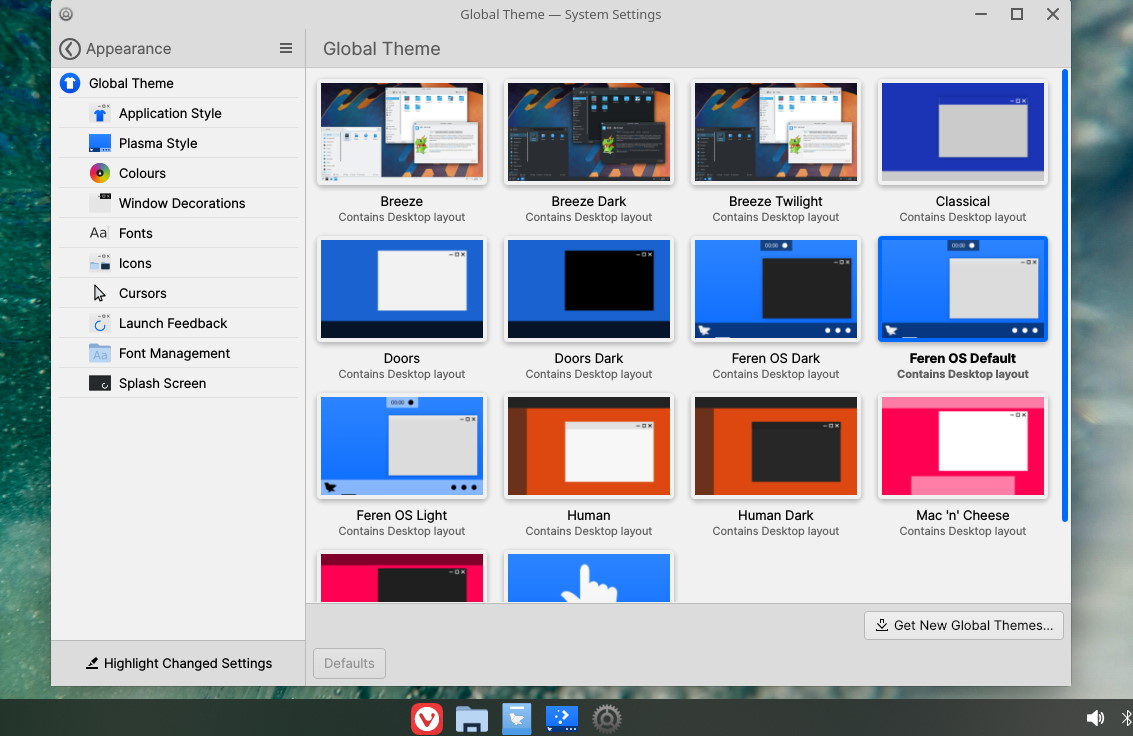Image resolution: width=1133 pixels, height=736 pixels.
Task: Open the file manager from taskbar
Action: coord(471,718)
